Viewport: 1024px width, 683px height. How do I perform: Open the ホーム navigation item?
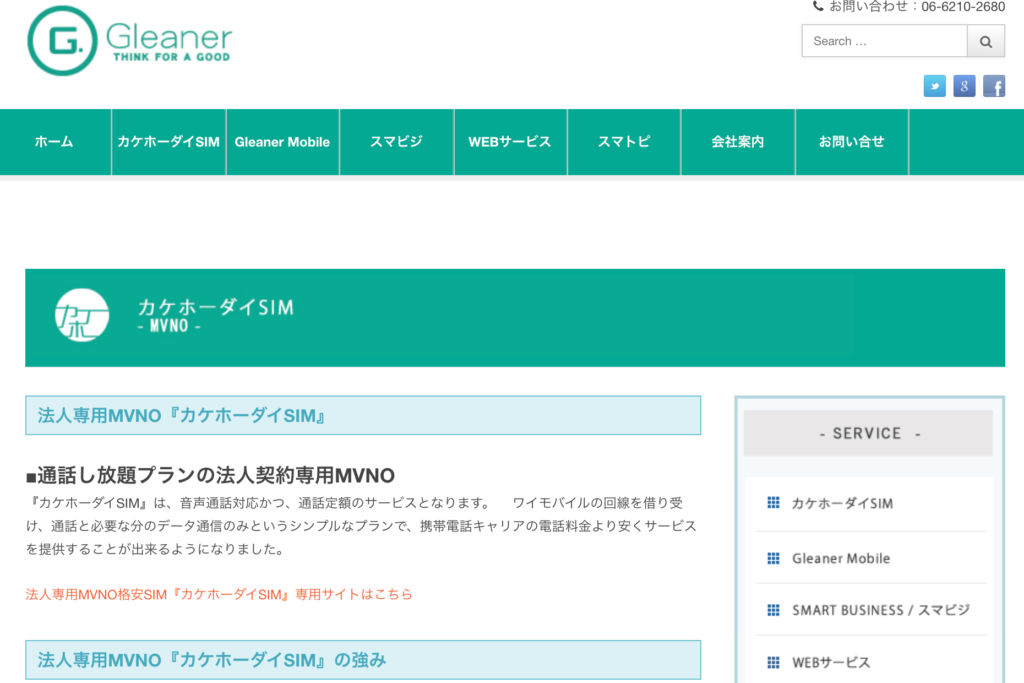point(54,142)
